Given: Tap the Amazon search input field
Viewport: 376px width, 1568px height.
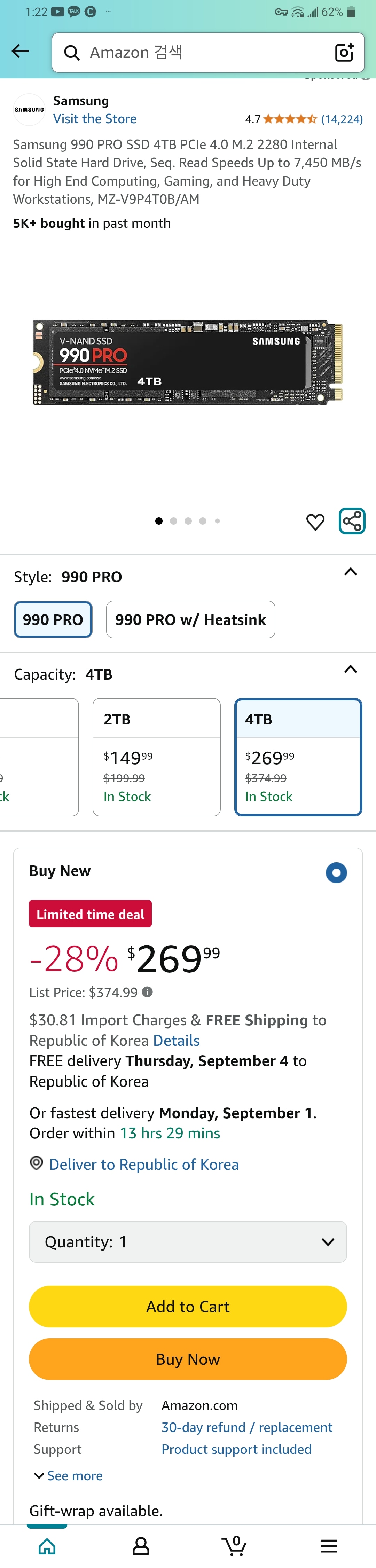Looking at the screenshot, I should click(x=208, y=52).
